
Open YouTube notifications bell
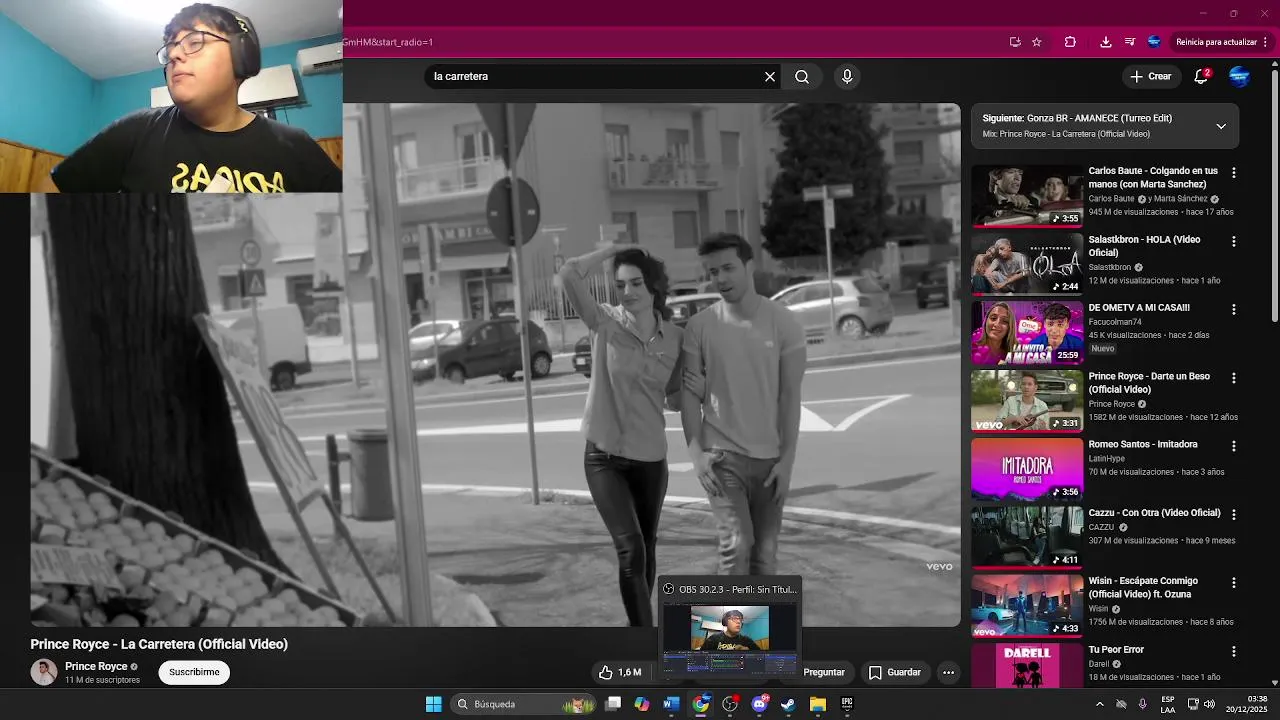pyautogui.click(x=1202, y=76)
